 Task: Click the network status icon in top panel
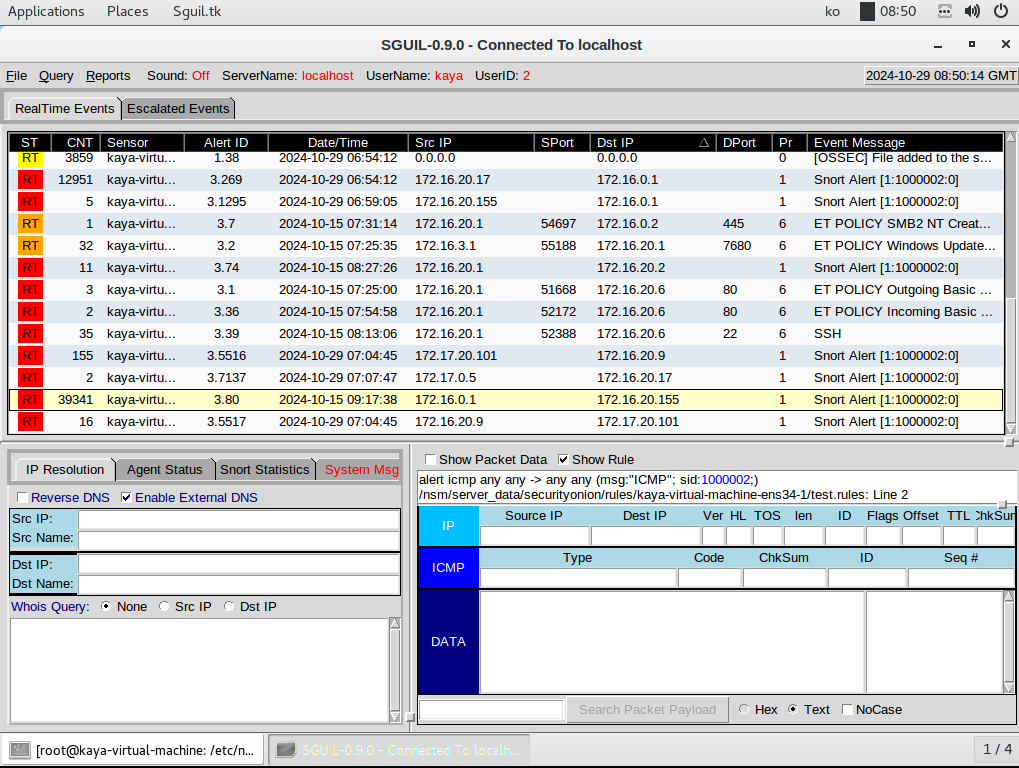(x=944, y=11)
